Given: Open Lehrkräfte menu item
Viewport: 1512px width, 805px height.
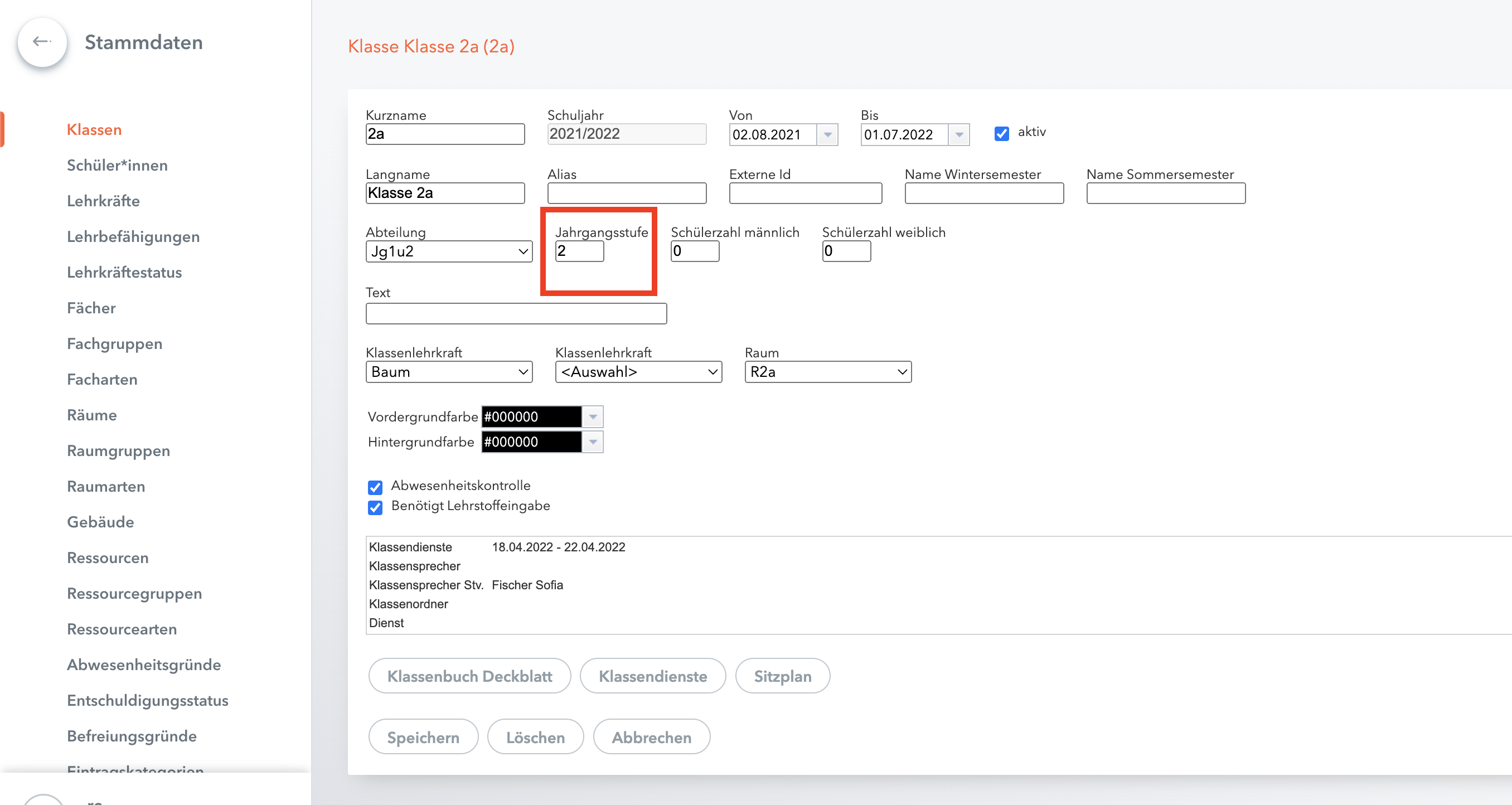Looking at the screenshot, I should click(x=103, y=201).
